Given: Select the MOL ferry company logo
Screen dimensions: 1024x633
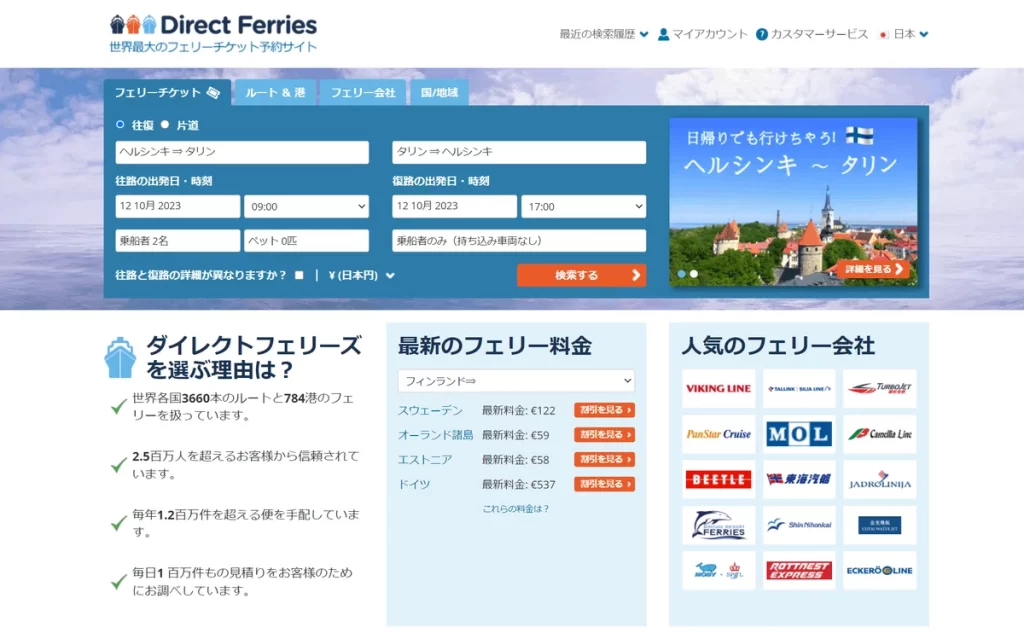Looking at the screenshot, I should [x=798, y=434].
